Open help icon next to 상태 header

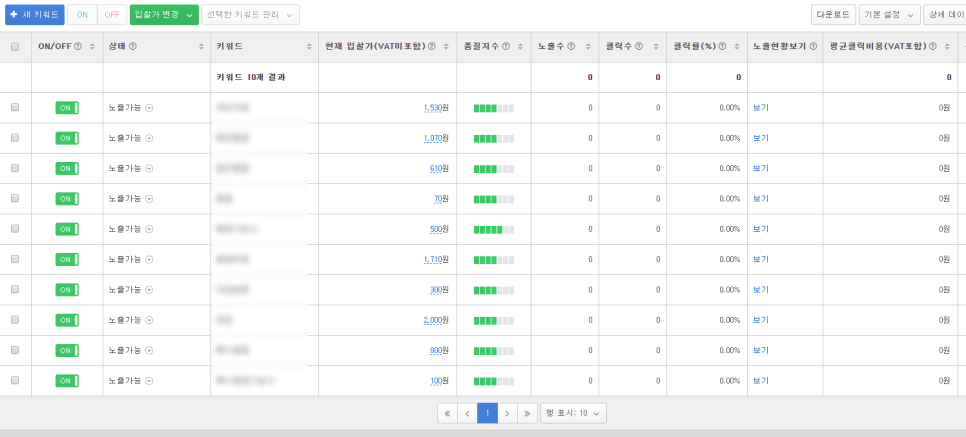133,47
